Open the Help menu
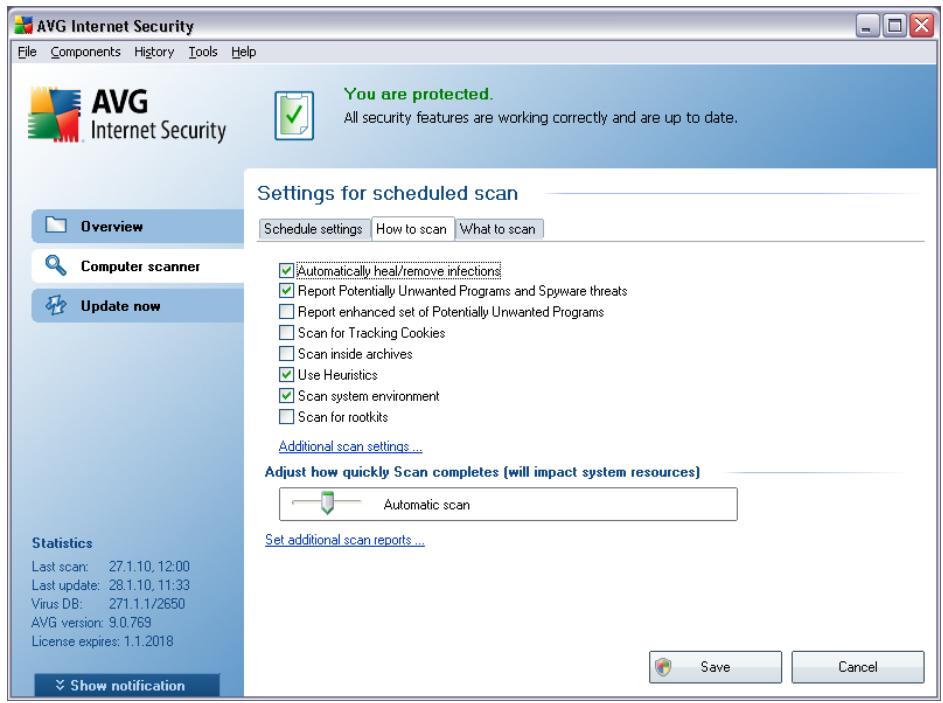 tap(244, 52)
